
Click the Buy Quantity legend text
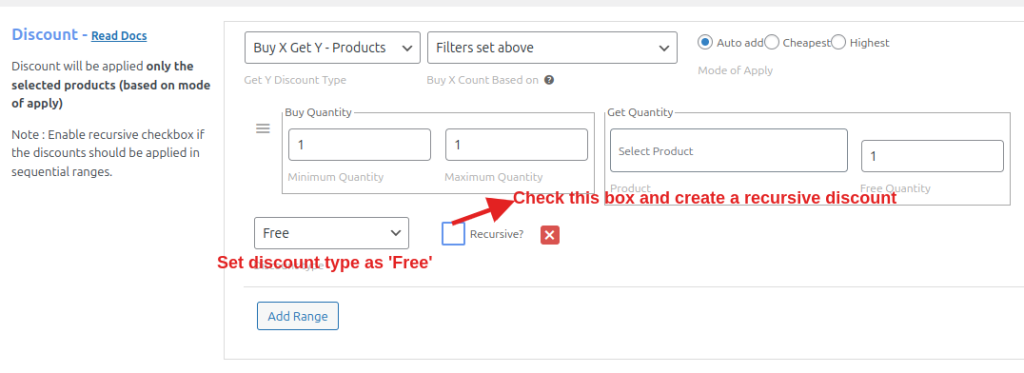coord(318,112)
